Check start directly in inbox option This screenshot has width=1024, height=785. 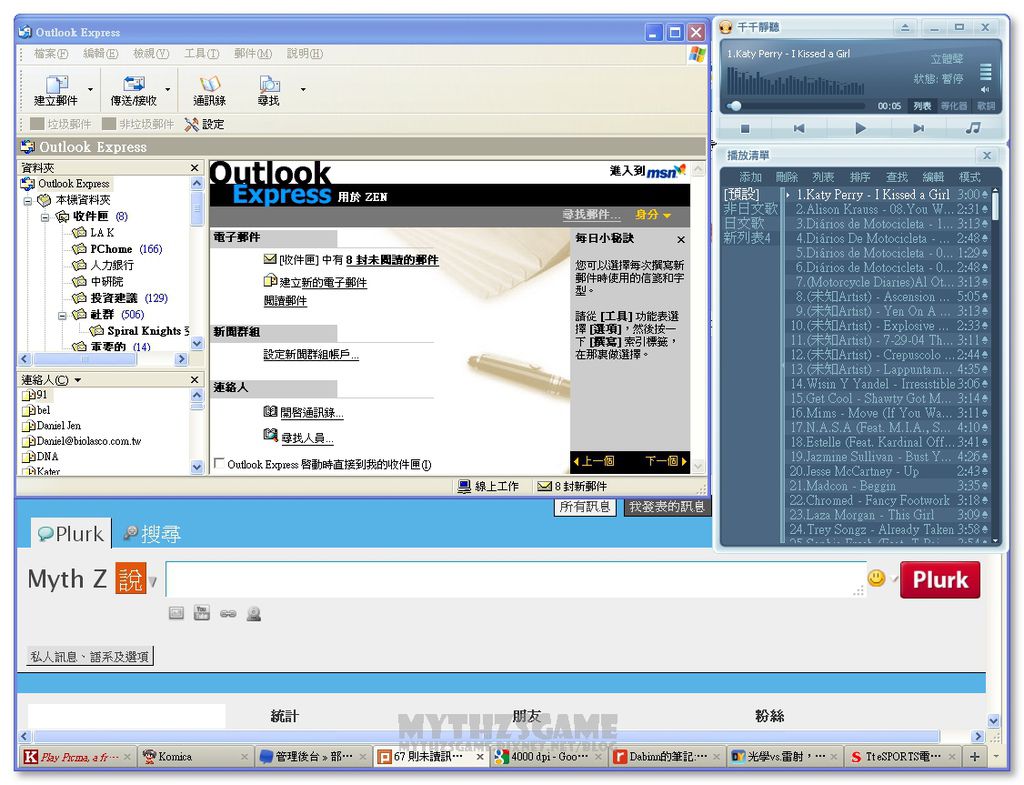coord(219,464)
